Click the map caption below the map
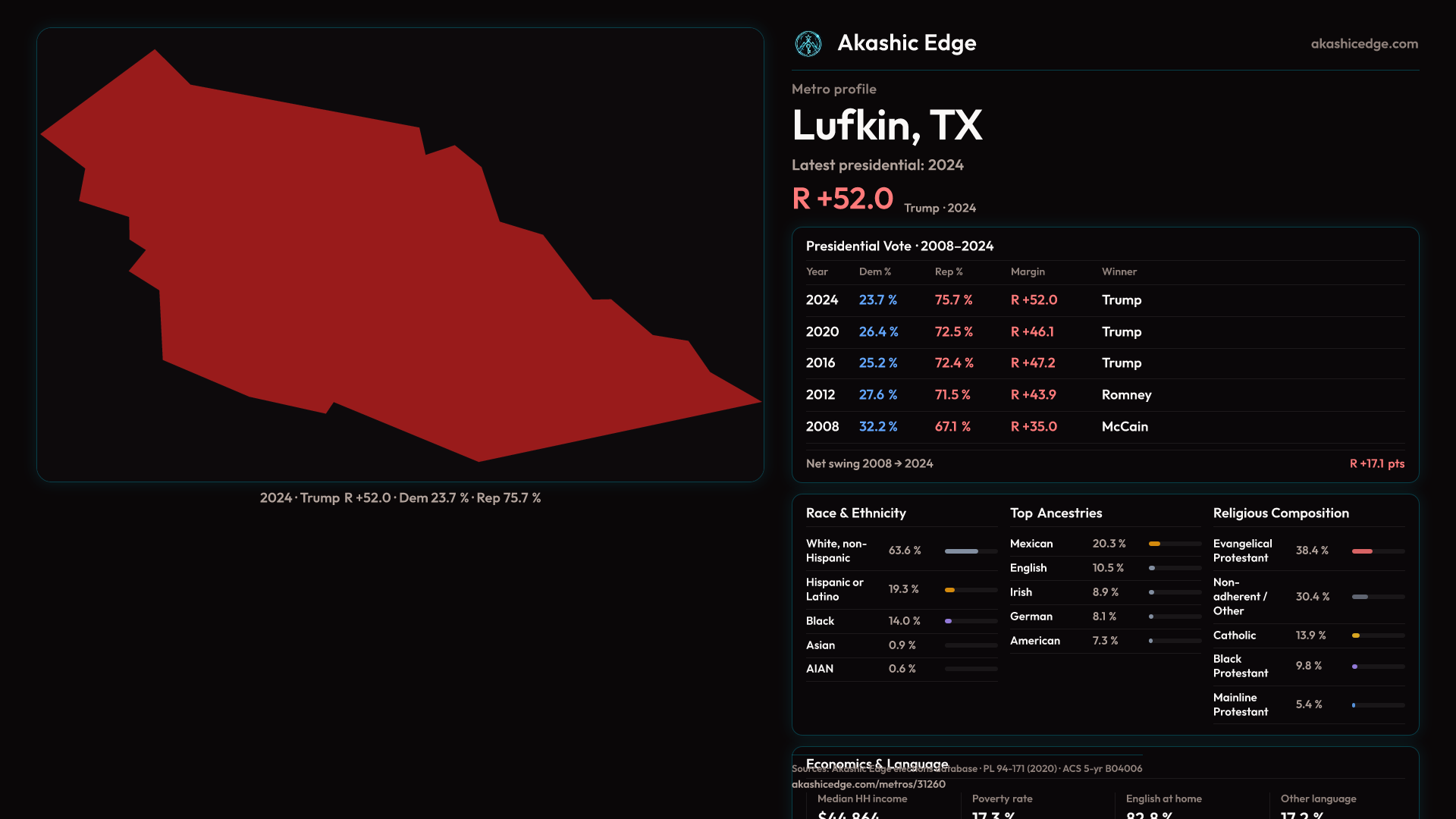 (400, 498)
